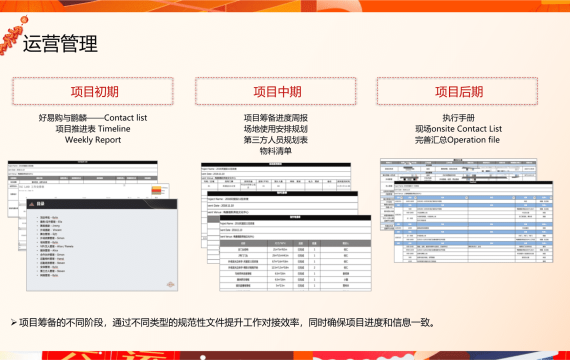
Task: Click the 物料清单 text line
Action: [x=276, y=151]
